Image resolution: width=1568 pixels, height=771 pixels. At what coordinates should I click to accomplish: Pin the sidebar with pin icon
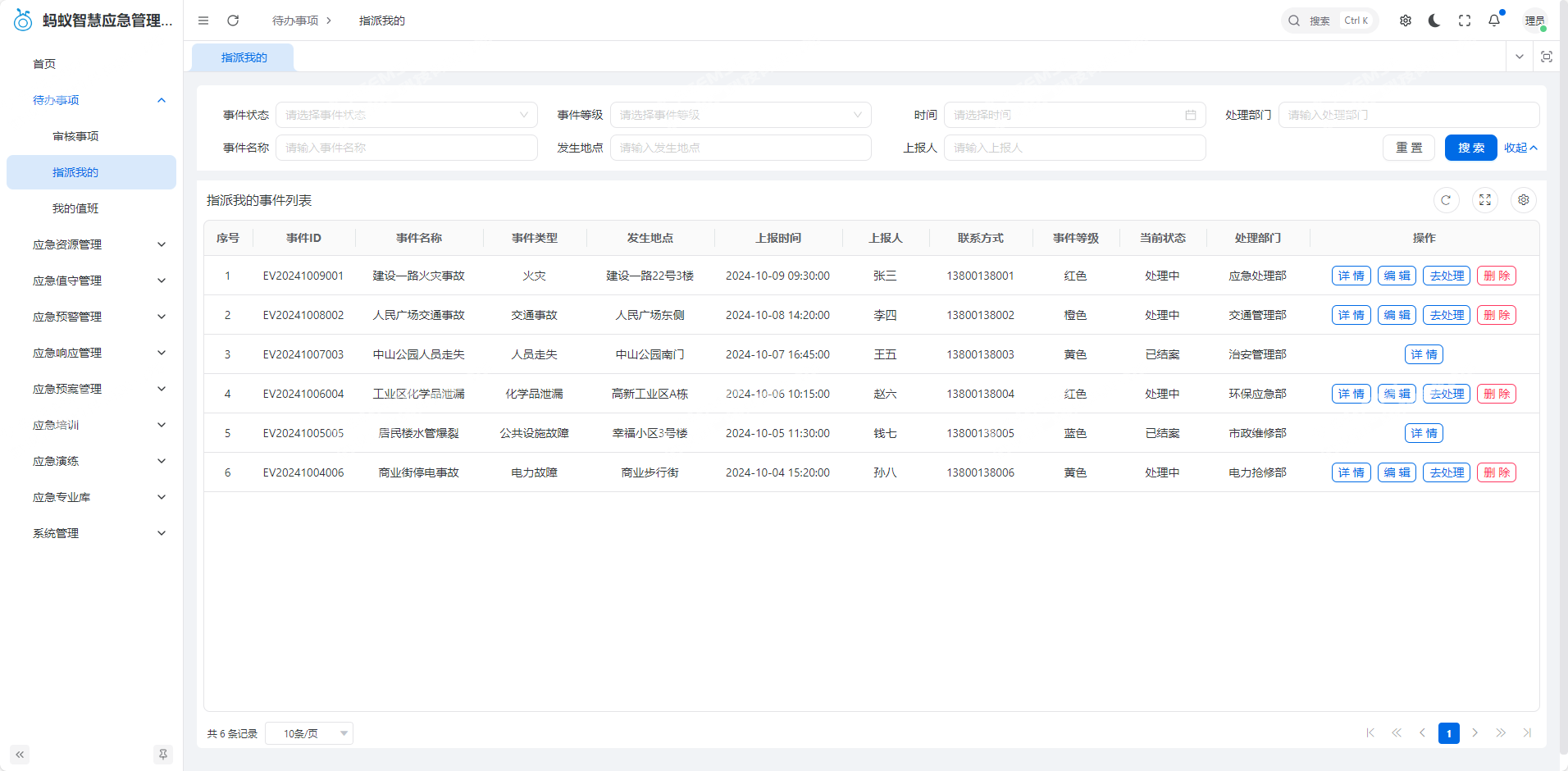pos(163,754)
